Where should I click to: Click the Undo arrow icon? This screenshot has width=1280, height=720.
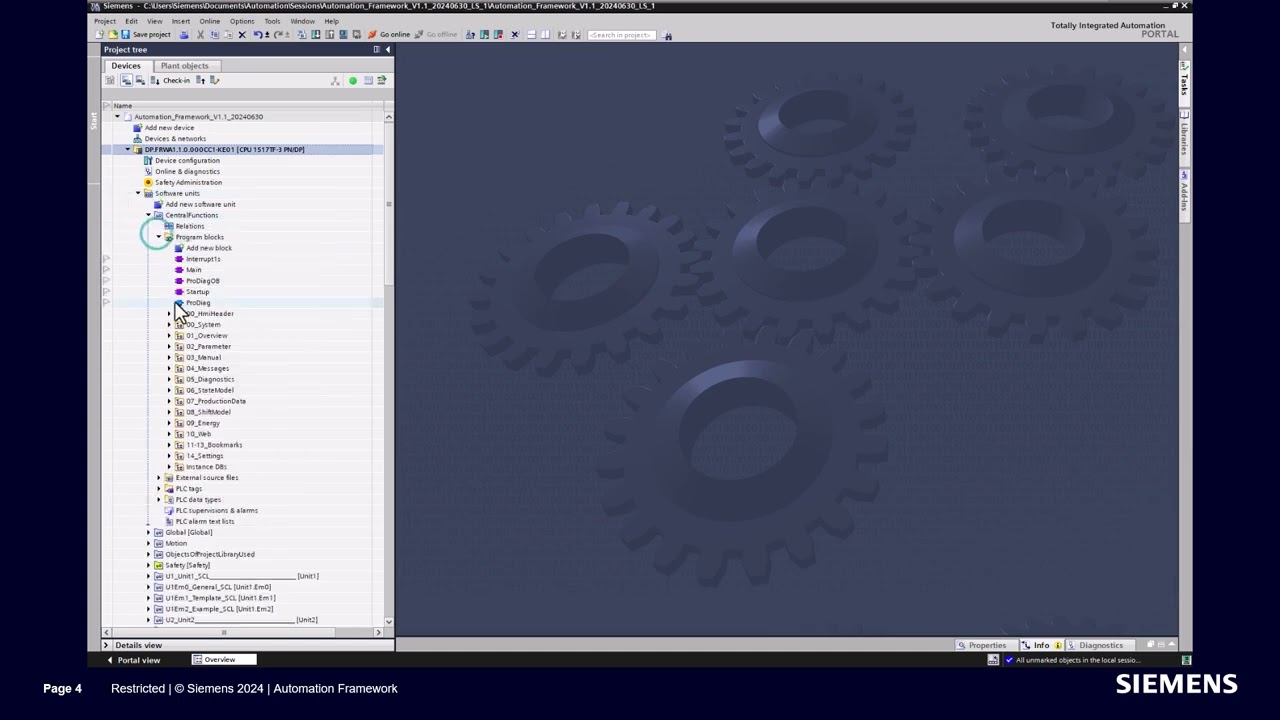(x=257, y=35)
